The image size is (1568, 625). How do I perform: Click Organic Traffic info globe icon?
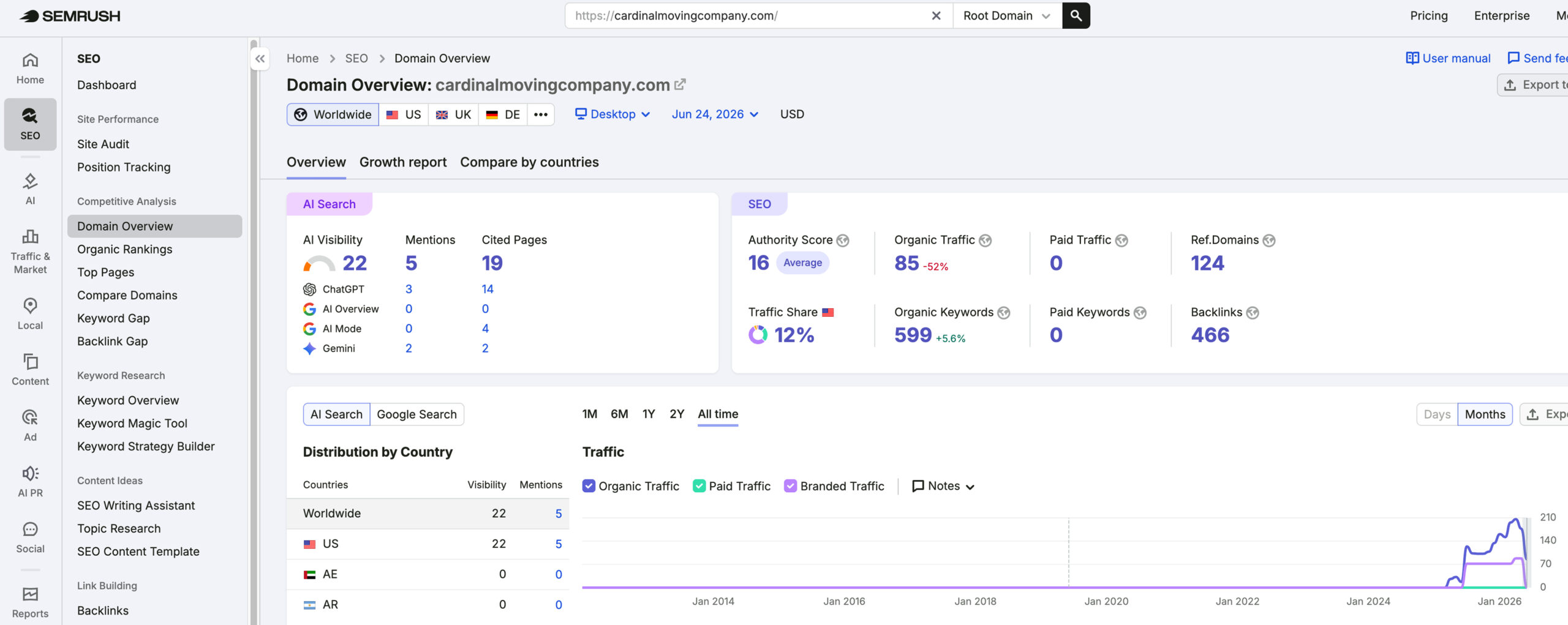[x=985, y=241]
